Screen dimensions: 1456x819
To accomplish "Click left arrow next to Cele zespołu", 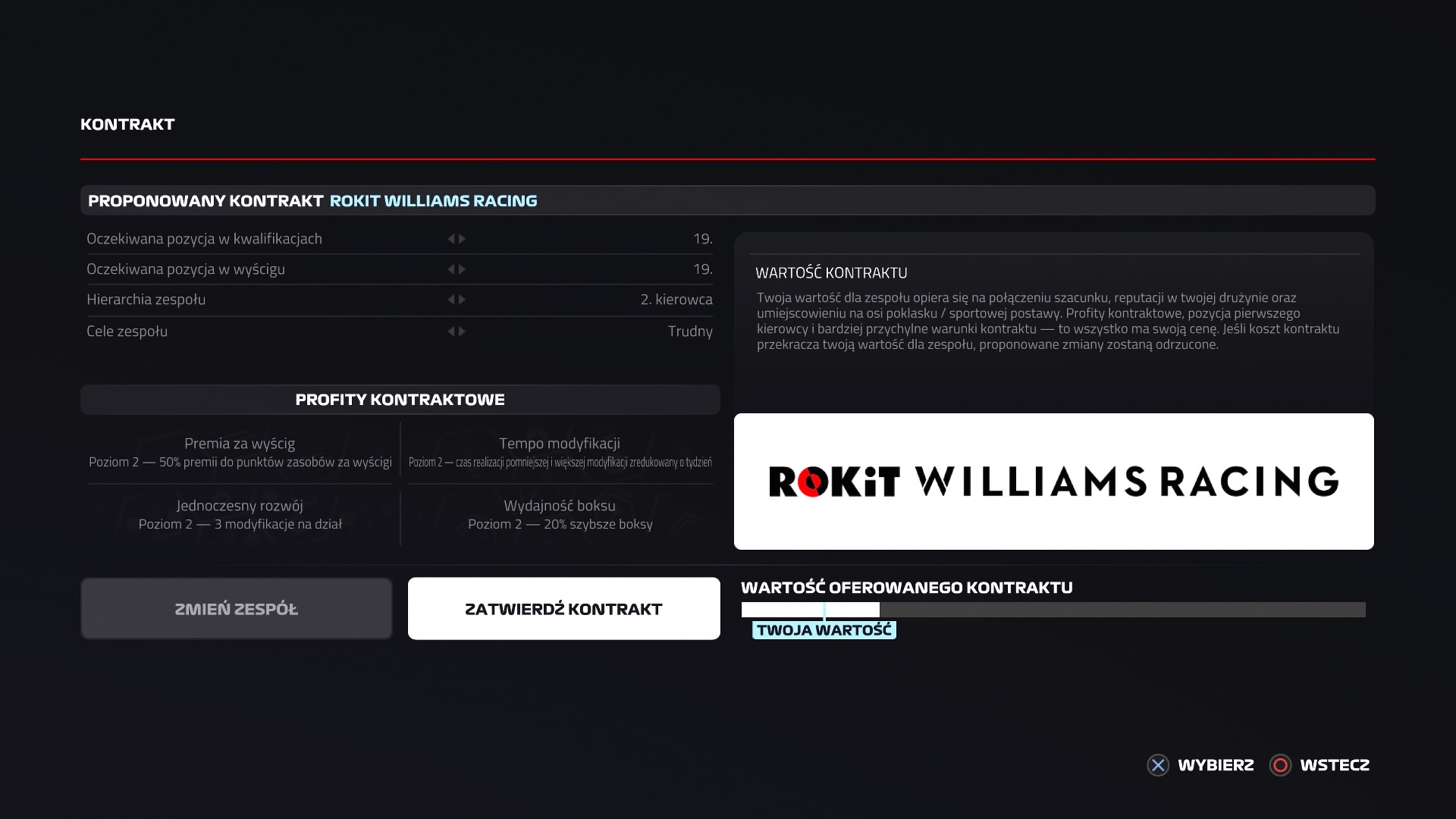I will coord(450,331).
